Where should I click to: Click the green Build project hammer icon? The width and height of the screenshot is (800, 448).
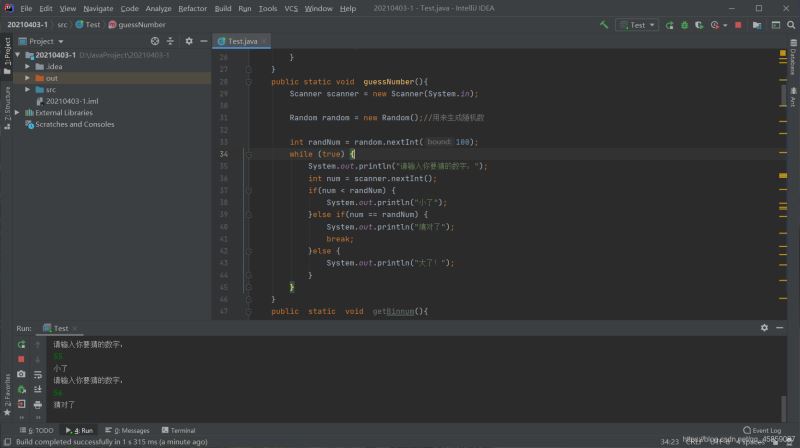(605, 24)
